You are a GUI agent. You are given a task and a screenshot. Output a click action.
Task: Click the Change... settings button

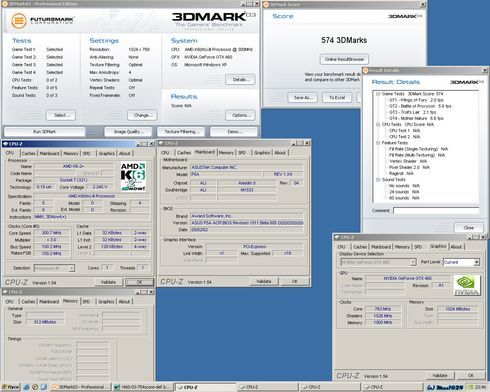[x=142, y=115]
